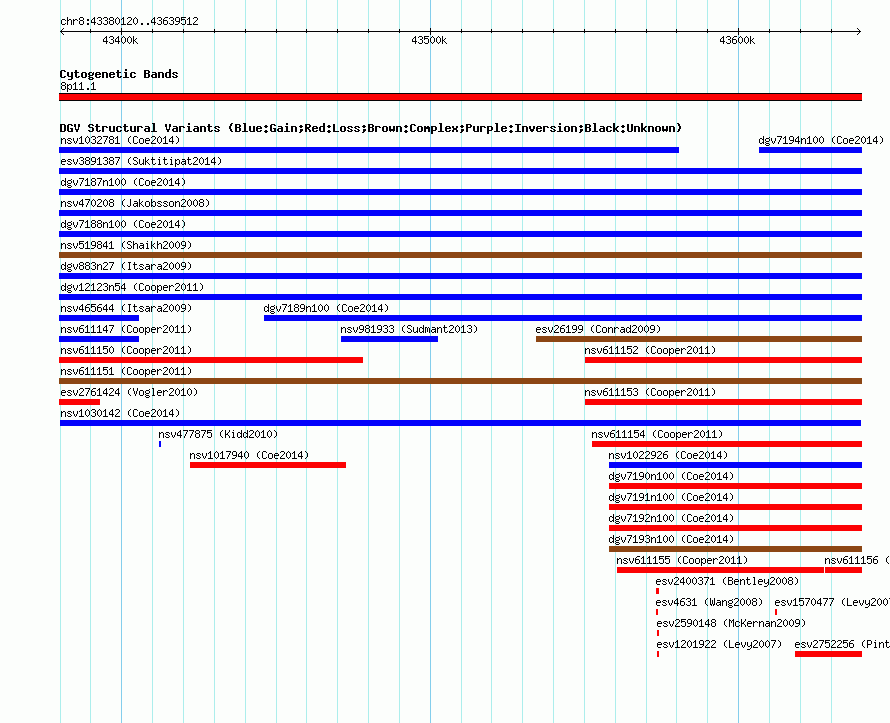This screenshot has width=890, height=723.
Task: Select dgv7191n100 (Coe2014) variant label
Action: coord(671,497)
